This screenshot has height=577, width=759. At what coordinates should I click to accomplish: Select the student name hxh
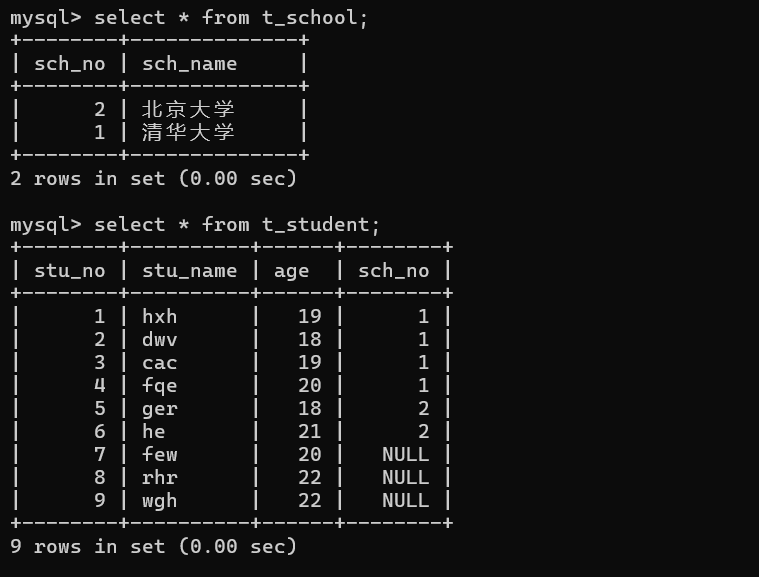pyautogui.click(x=159, y=317)
